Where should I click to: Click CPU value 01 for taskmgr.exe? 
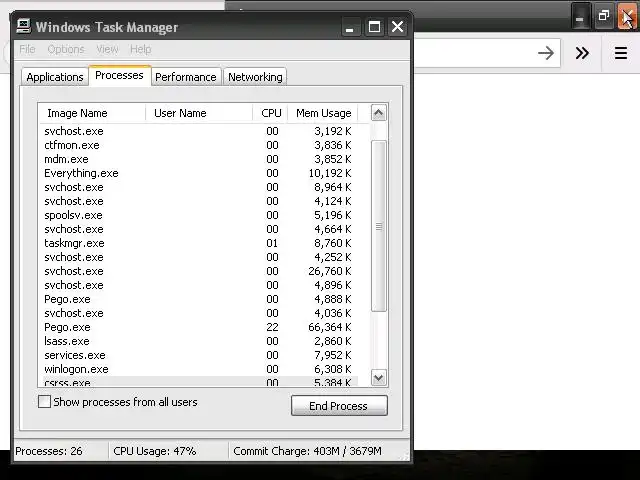tap(272, 243)
